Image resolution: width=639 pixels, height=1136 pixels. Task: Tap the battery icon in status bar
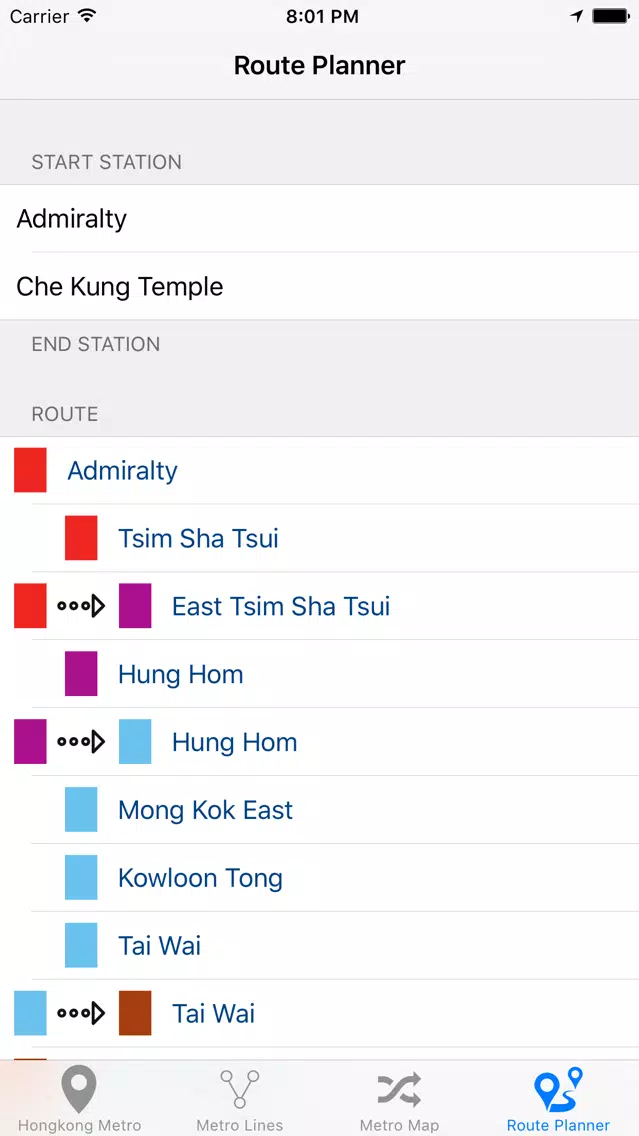pyautogui.click(x=610, y=16)
